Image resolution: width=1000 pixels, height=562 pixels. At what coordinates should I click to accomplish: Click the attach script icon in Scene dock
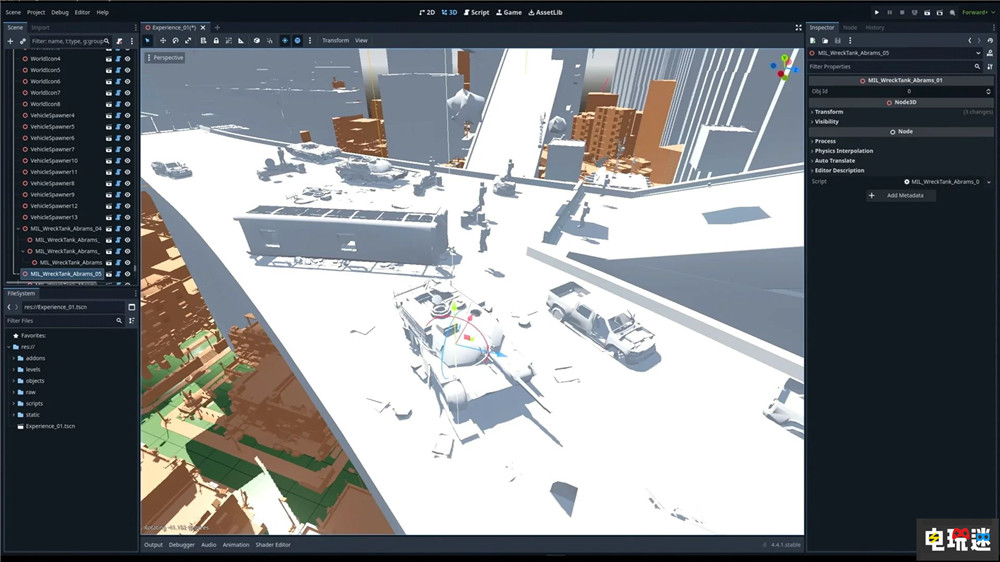(119, 41)
